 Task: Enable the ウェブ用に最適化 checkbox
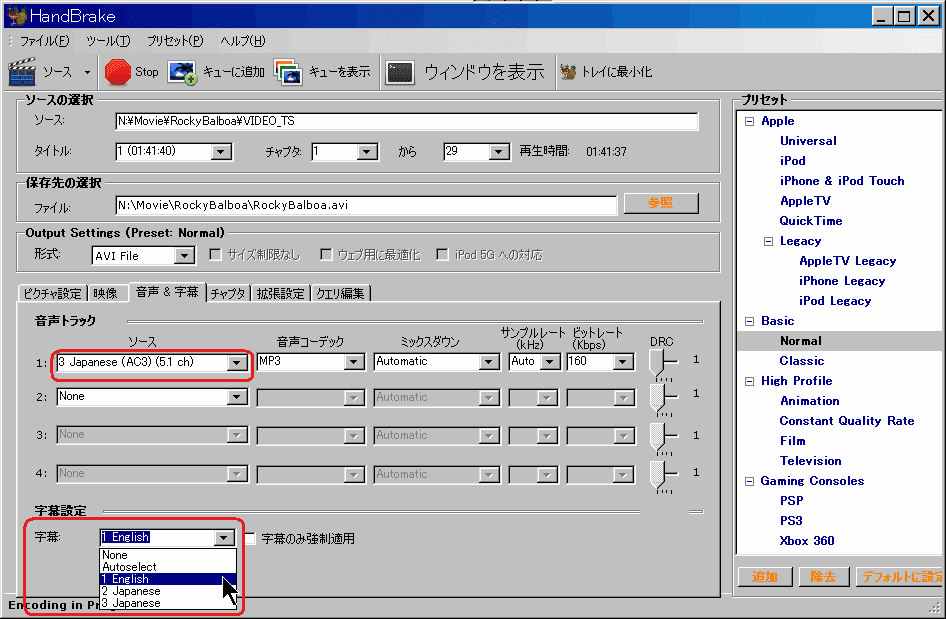pyautogui.click(x=326, y=253)
